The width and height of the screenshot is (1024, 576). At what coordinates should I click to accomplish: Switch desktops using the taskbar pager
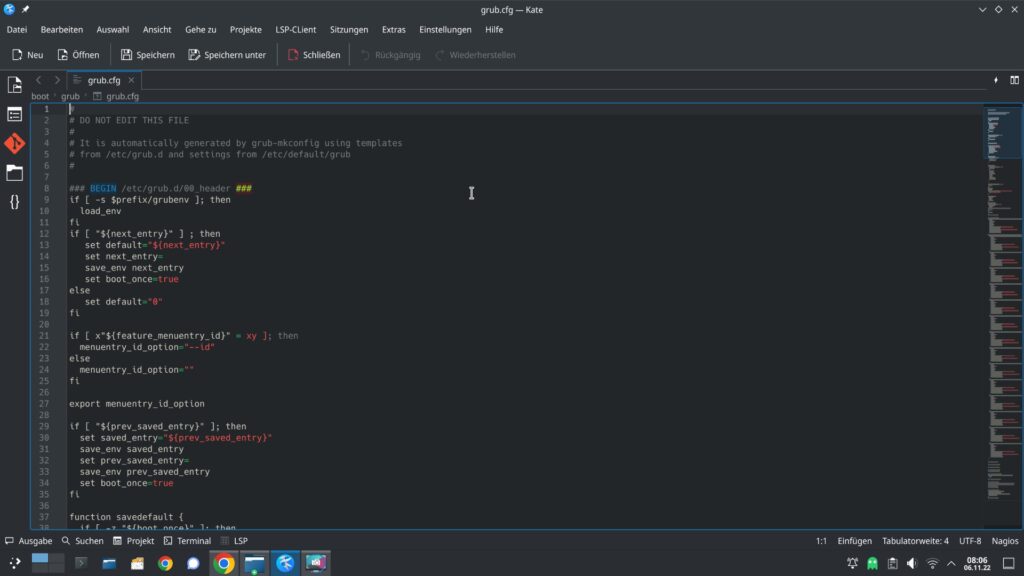tap(48, 563)
